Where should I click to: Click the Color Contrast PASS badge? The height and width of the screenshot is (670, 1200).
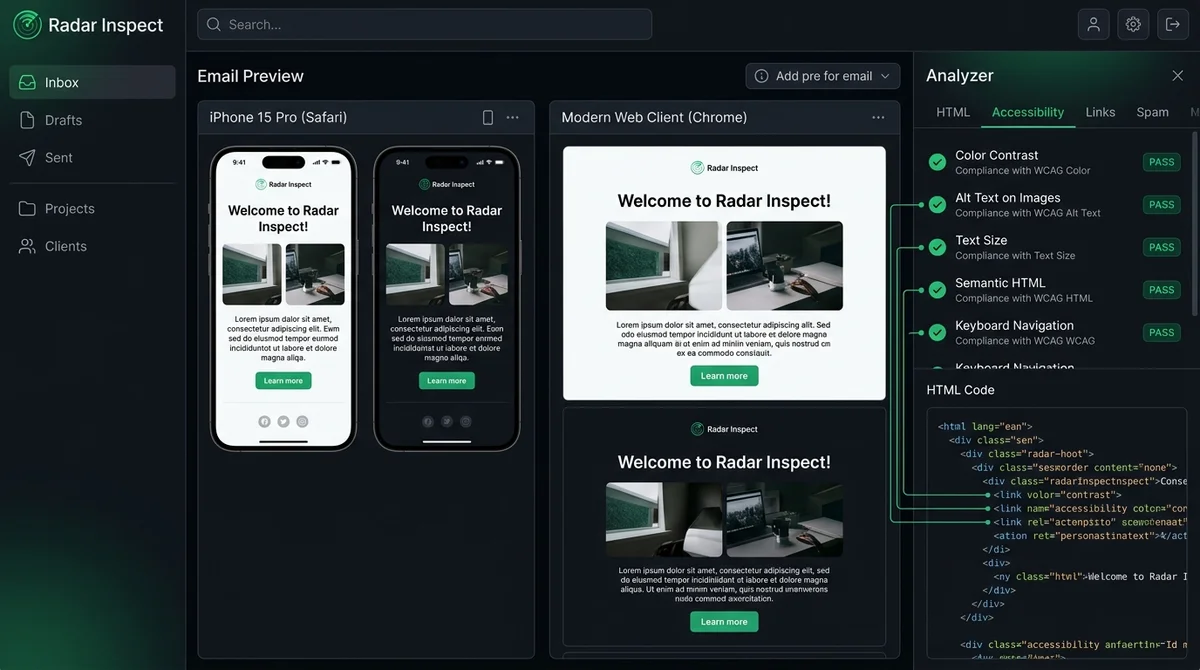point(1162,162)
